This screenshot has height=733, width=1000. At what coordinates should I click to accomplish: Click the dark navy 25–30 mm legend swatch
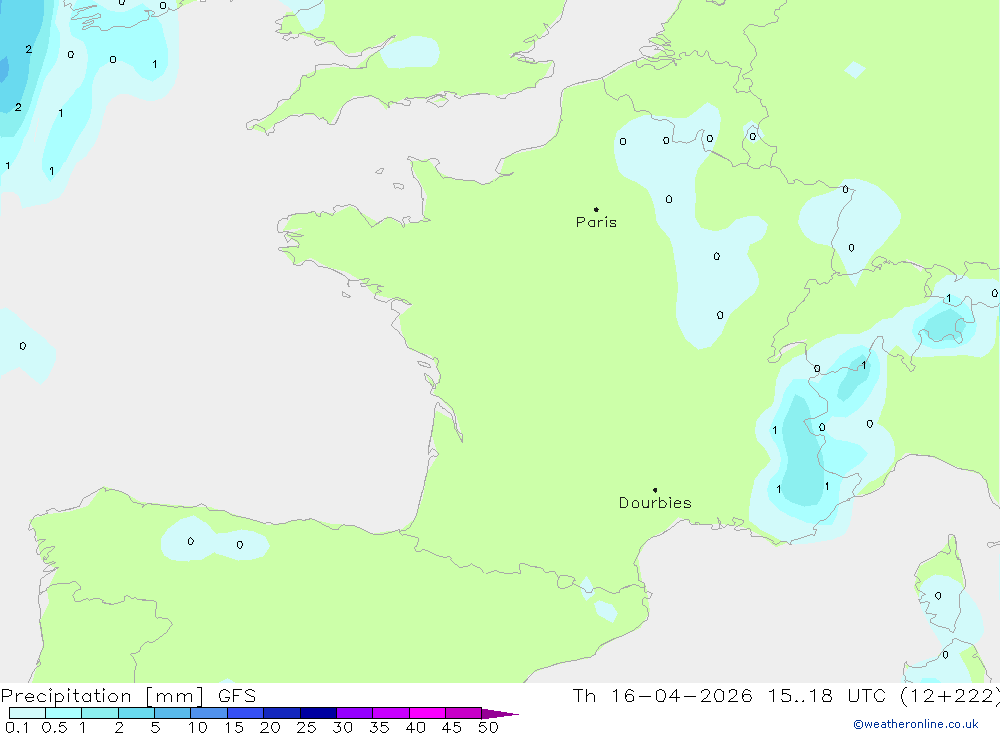click(x=318, y=713)
